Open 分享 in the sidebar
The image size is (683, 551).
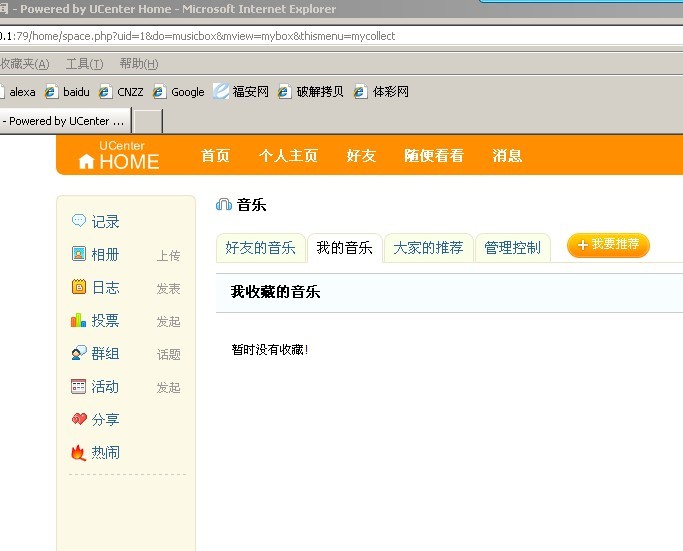tap(105, 420)
